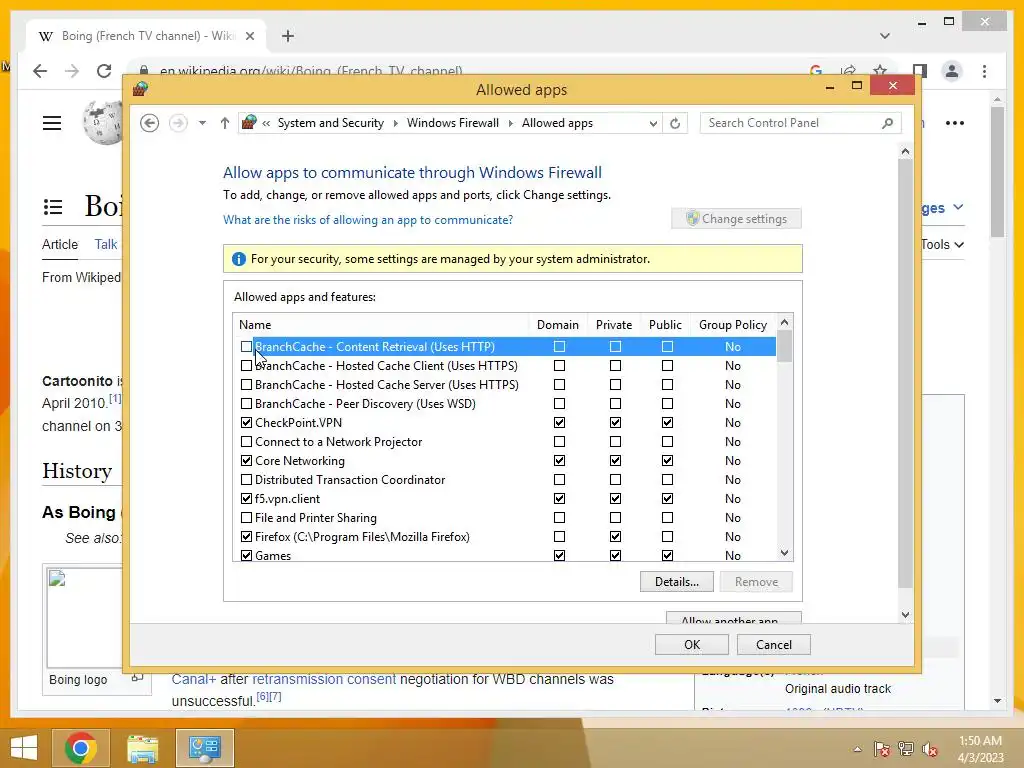
Task: Click the Action Center flag tray icon
Action: tap(881, 749)
